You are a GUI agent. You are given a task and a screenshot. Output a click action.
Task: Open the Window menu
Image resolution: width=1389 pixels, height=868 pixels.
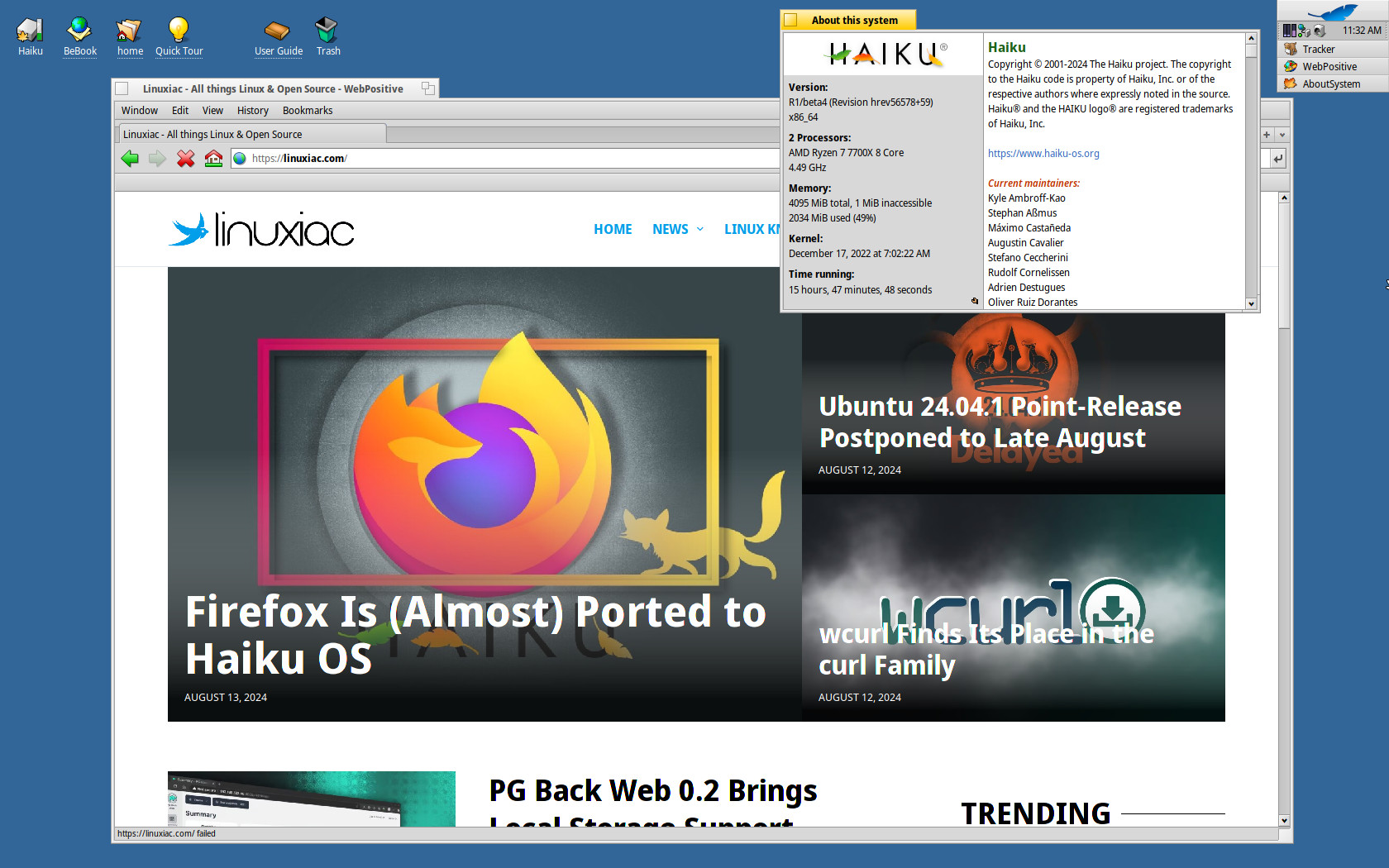click(139, 111)
